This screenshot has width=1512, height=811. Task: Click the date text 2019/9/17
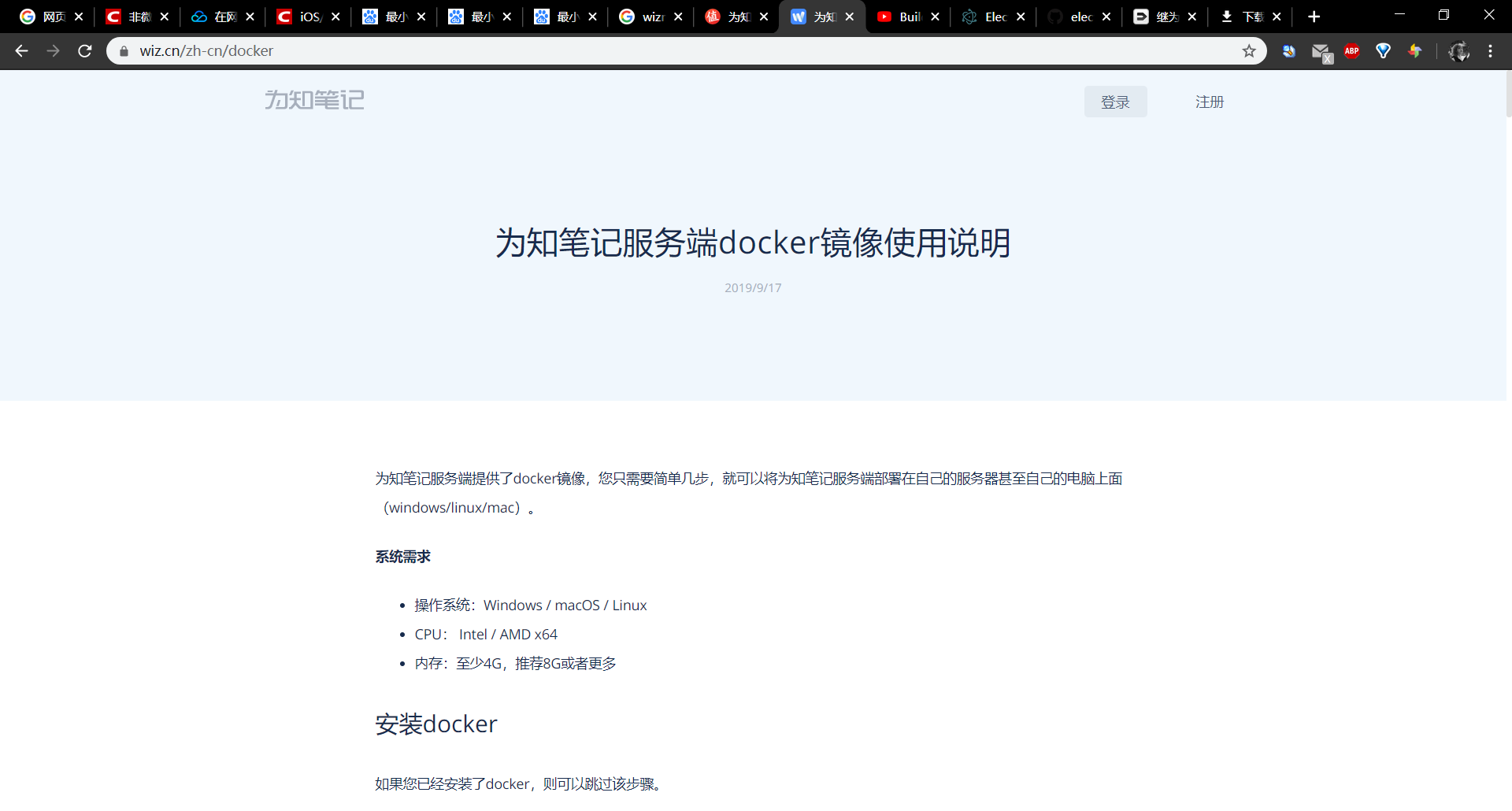(x=753, y=288)
